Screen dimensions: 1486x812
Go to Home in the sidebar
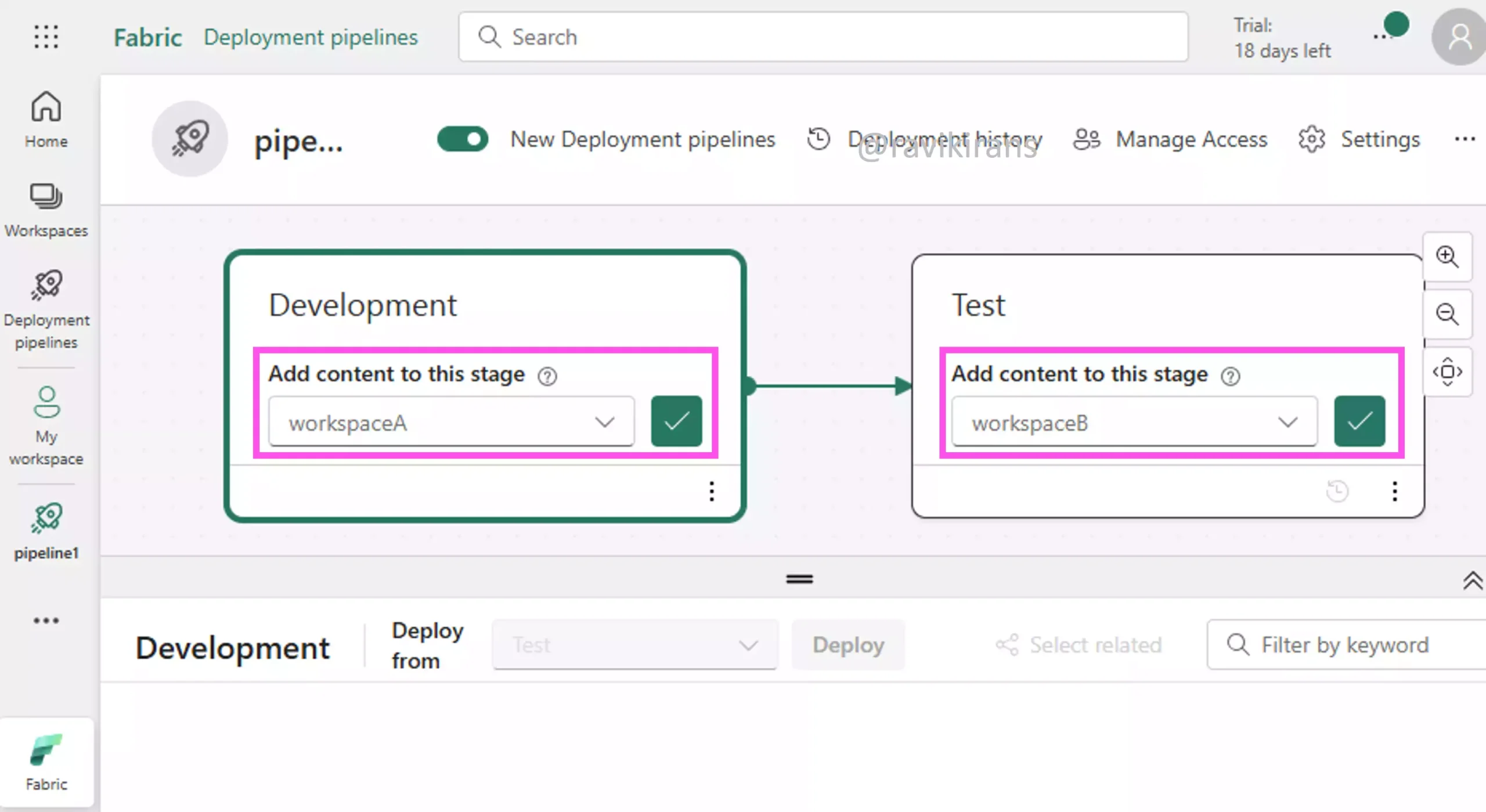[46, 120]
